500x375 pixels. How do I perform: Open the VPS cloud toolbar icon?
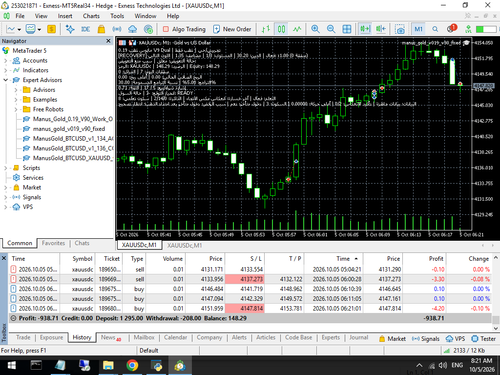tap(132, 29)
